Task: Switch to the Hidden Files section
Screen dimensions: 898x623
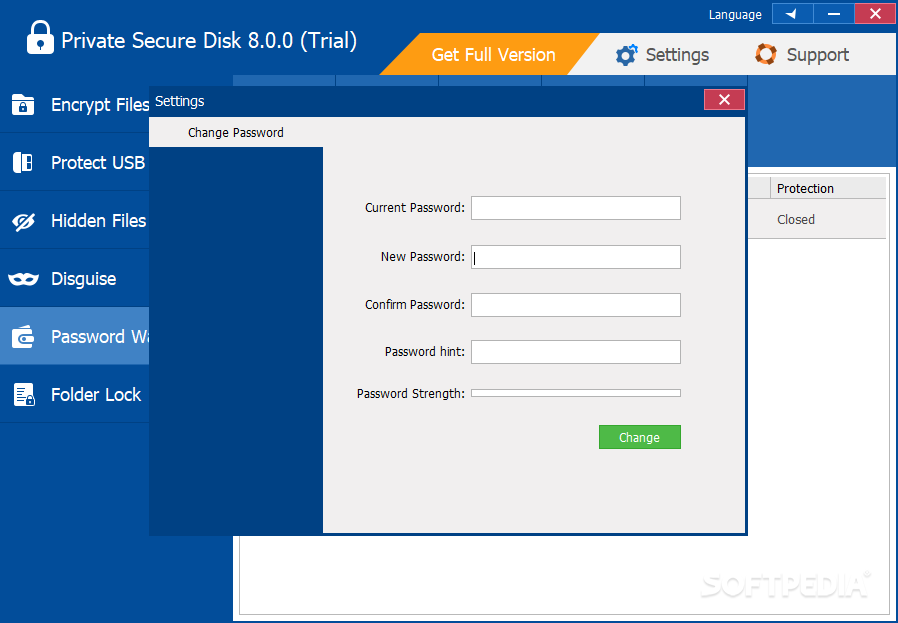Action: tap(74, 220)
